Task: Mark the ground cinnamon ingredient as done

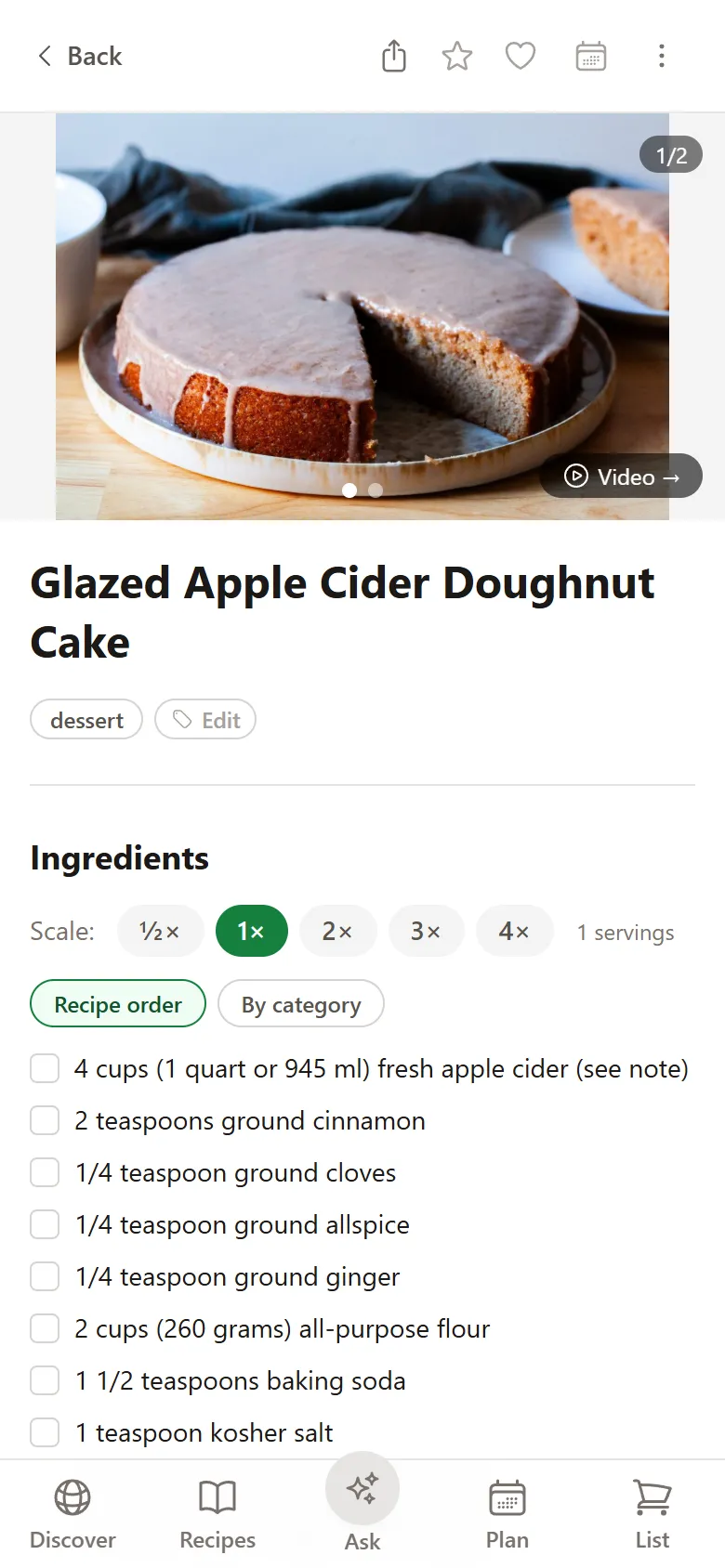Action: [45, 1120]
